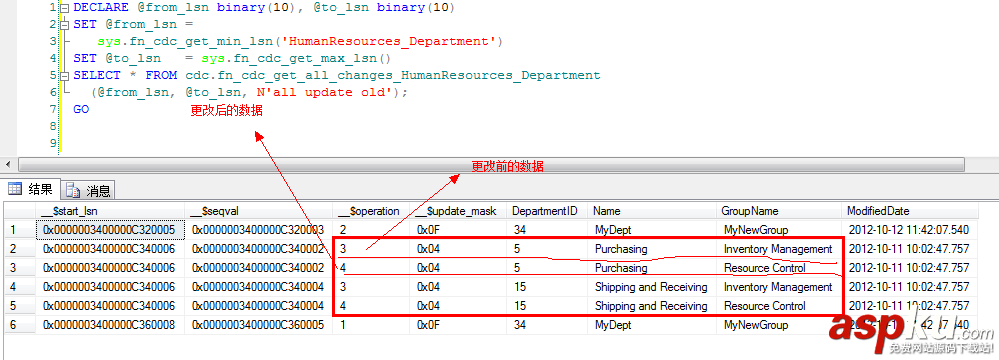Click 'Inventory Management' in row 4
Viewport: 999px width, 360px height.
(779, 287)
